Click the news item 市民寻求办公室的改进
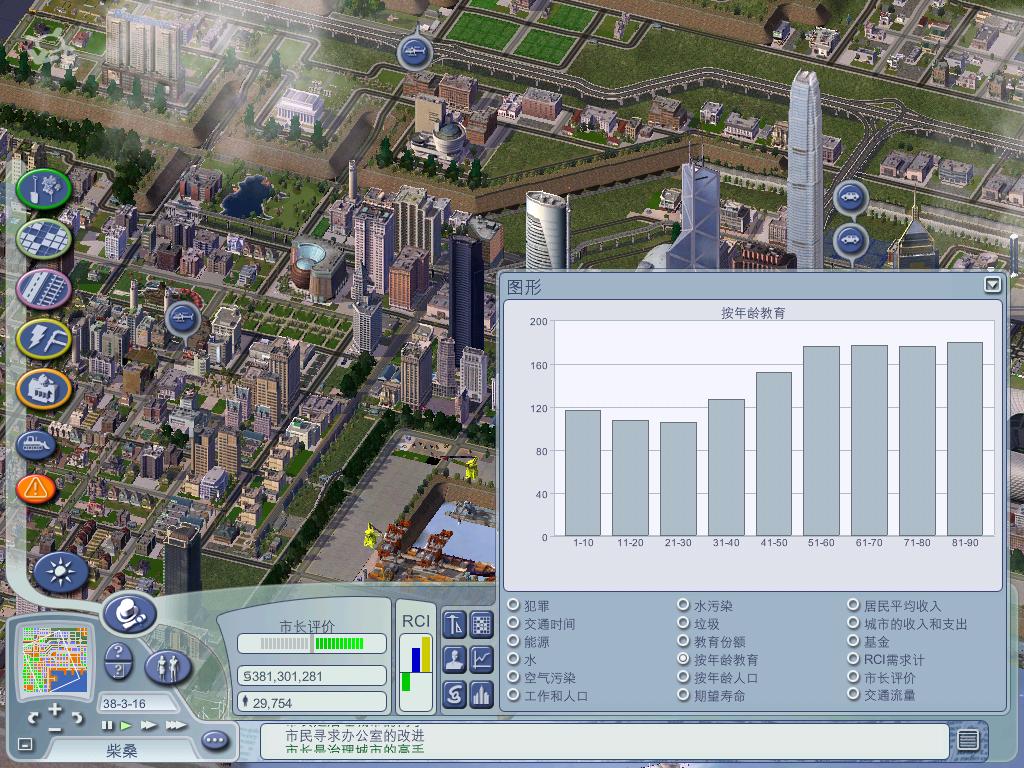The image size is (1024, 768). [355, 736]
